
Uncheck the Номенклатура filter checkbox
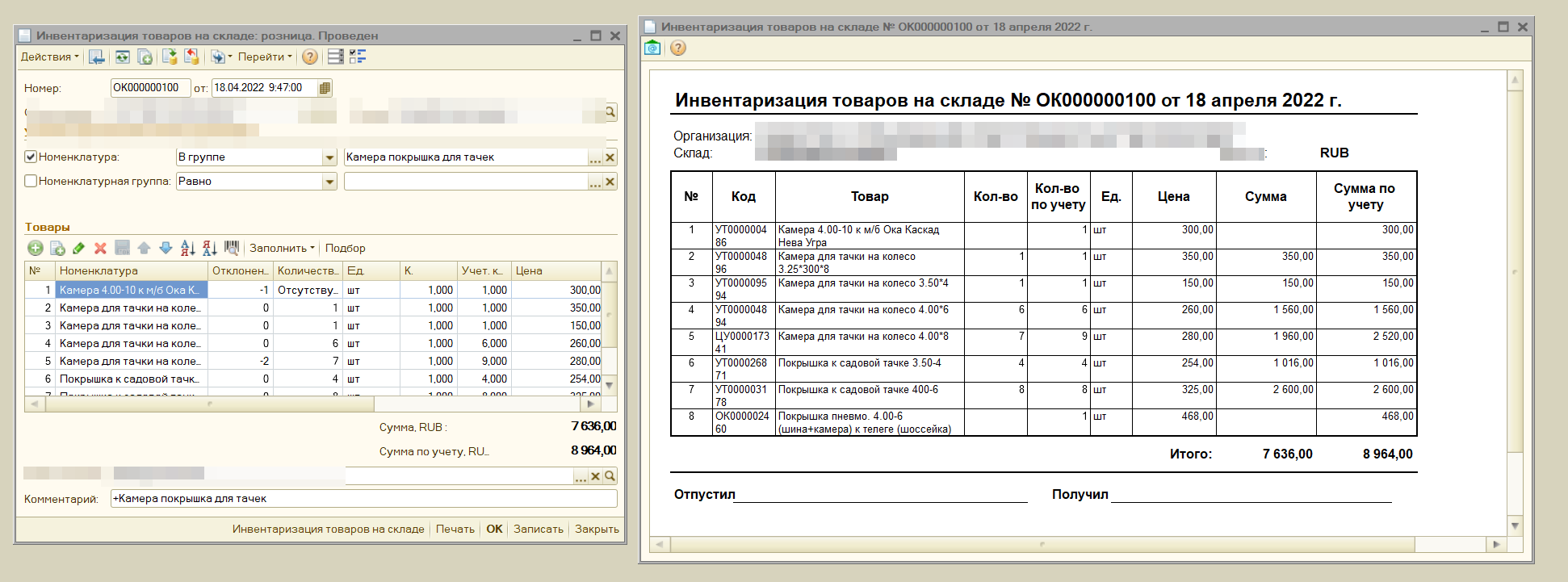tap(31, 157)
